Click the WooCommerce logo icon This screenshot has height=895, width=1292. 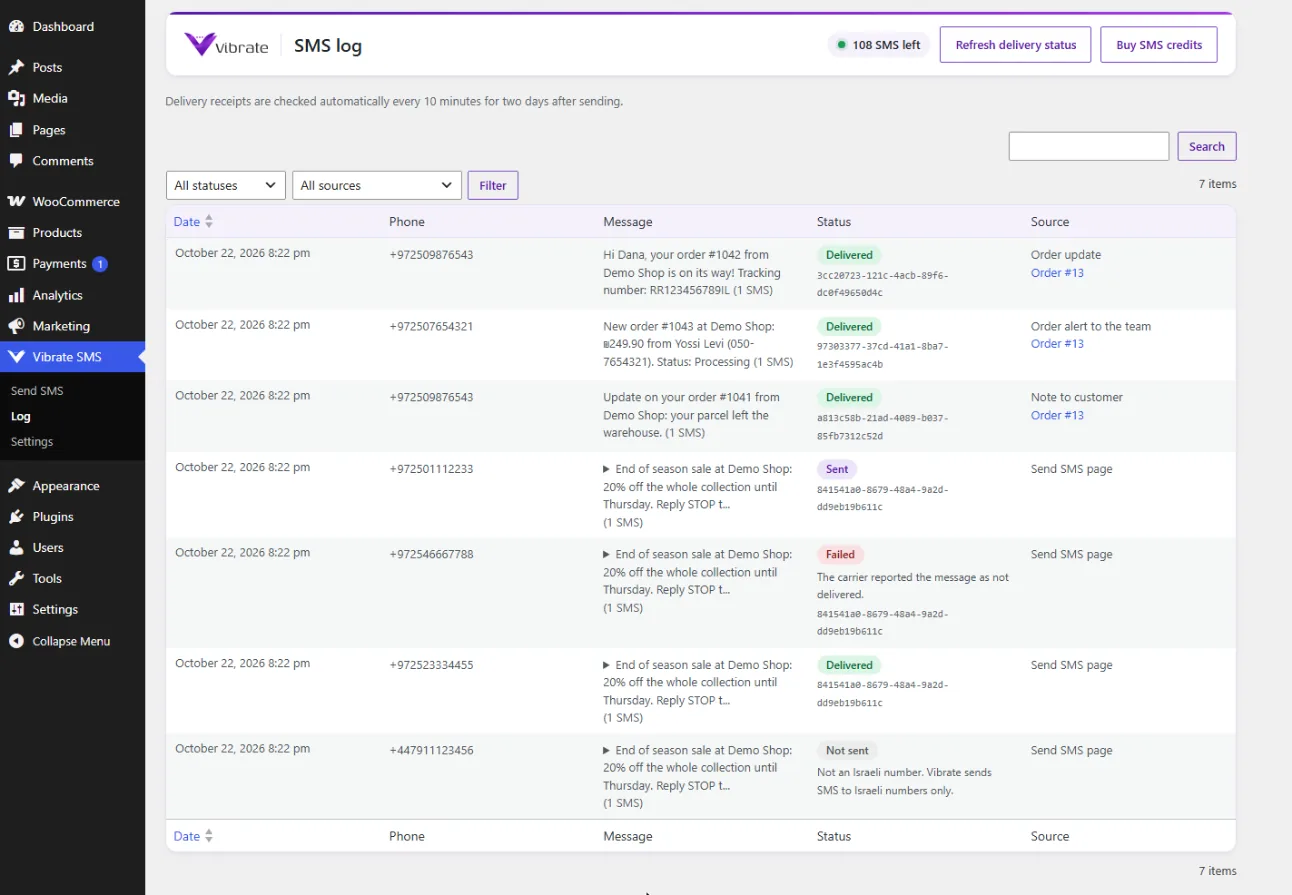point(16,202)
